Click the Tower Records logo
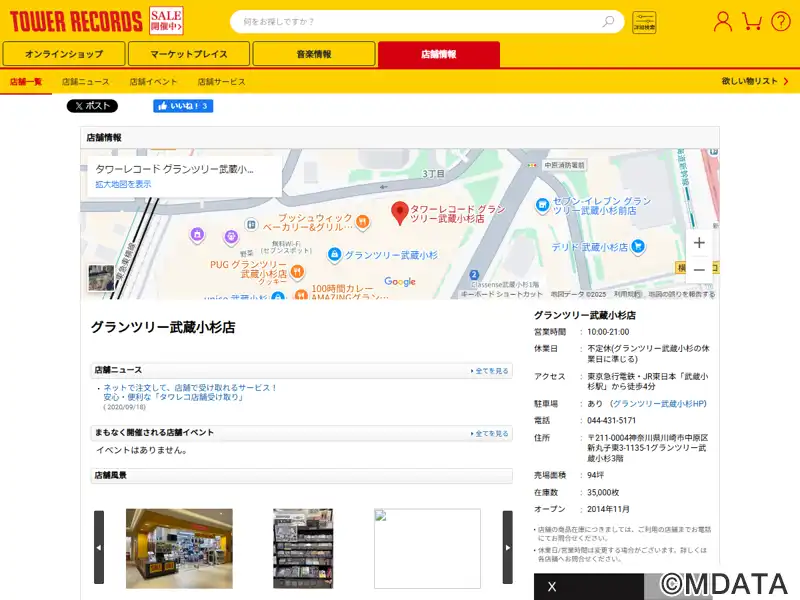Screen dimensions: 800x600 76,21
